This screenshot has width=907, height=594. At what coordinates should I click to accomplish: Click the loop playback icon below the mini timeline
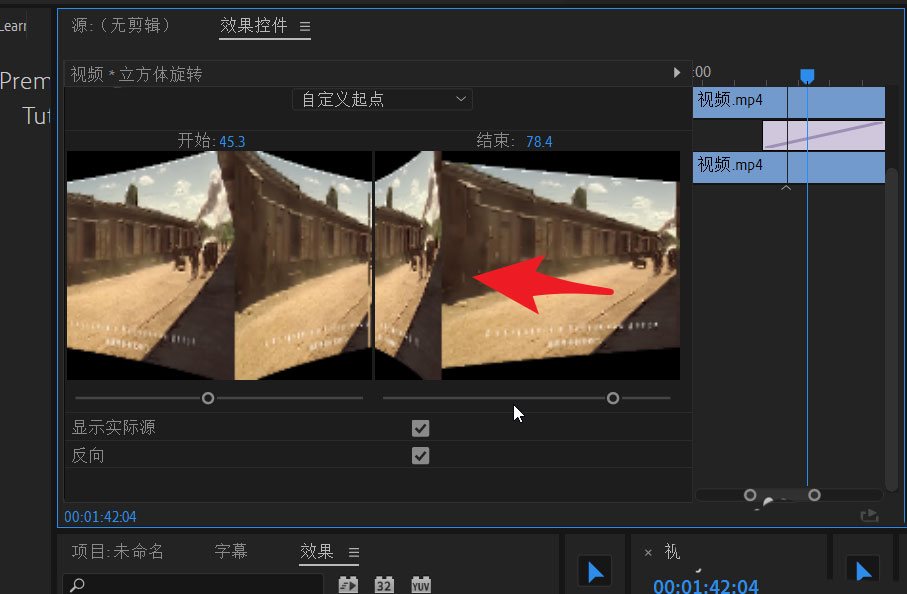click(x=870, y=516)
